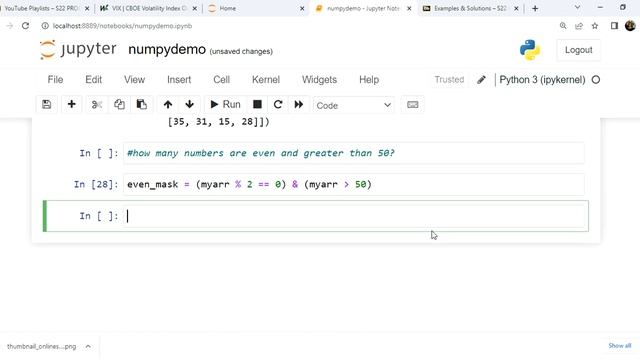Open the Help menu
The image size is (640, 360).
pyautogui.click(x=369, y=80)
